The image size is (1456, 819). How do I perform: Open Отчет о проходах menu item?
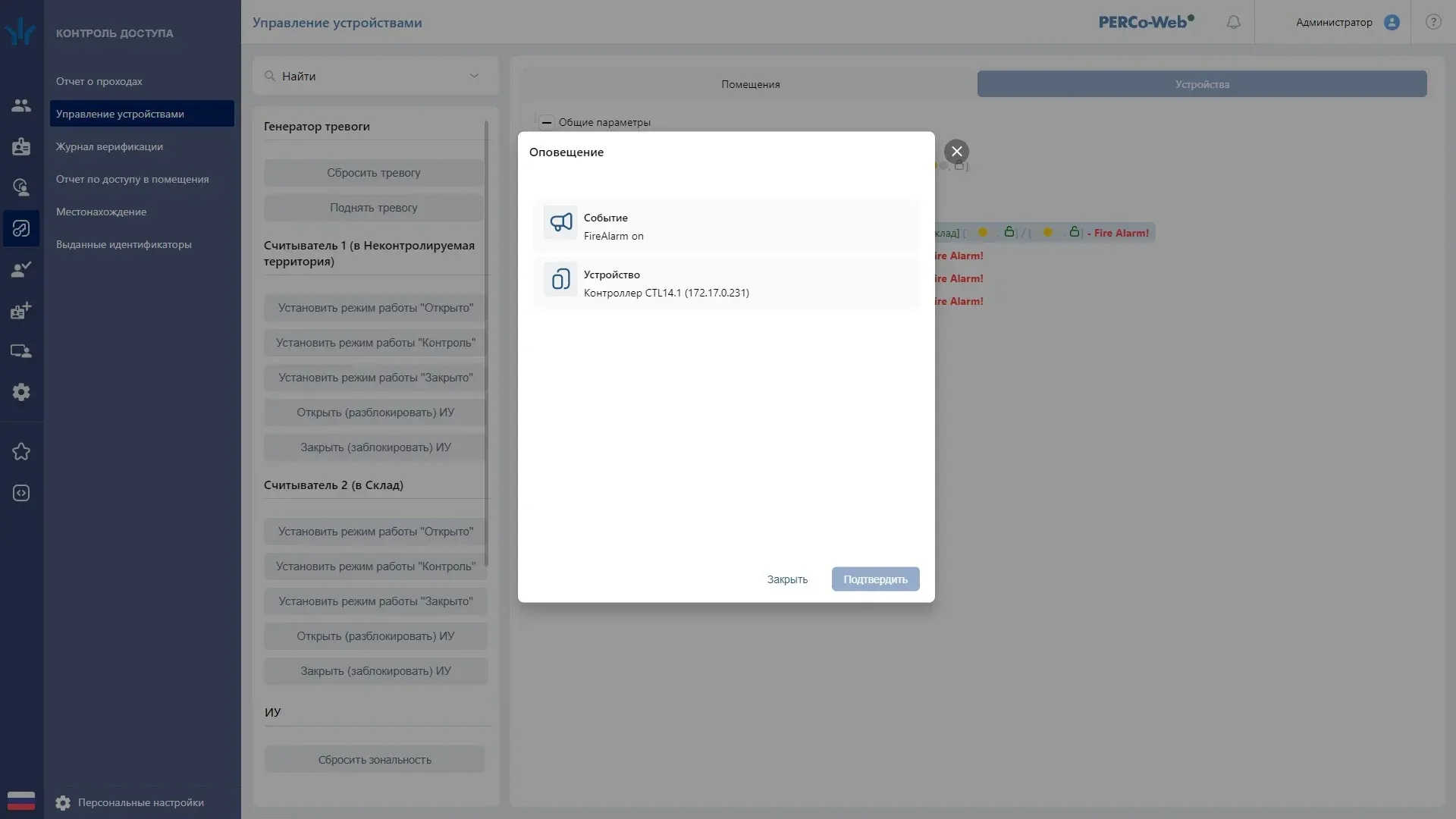[99, 81]
